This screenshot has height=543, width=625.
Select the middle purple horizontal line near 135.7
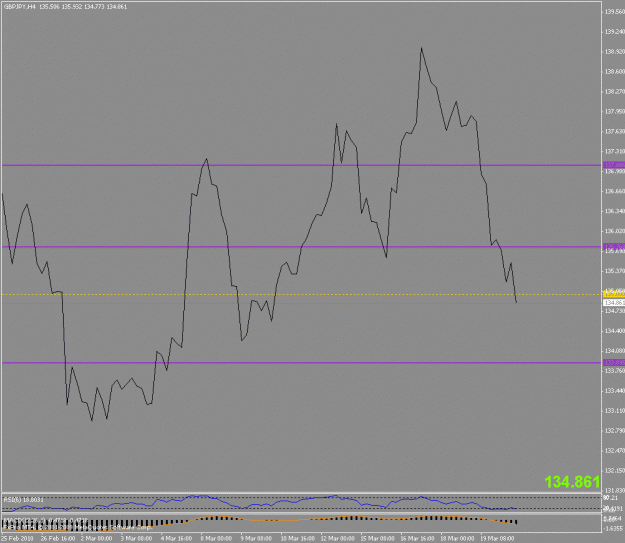(x=301, y=247)
